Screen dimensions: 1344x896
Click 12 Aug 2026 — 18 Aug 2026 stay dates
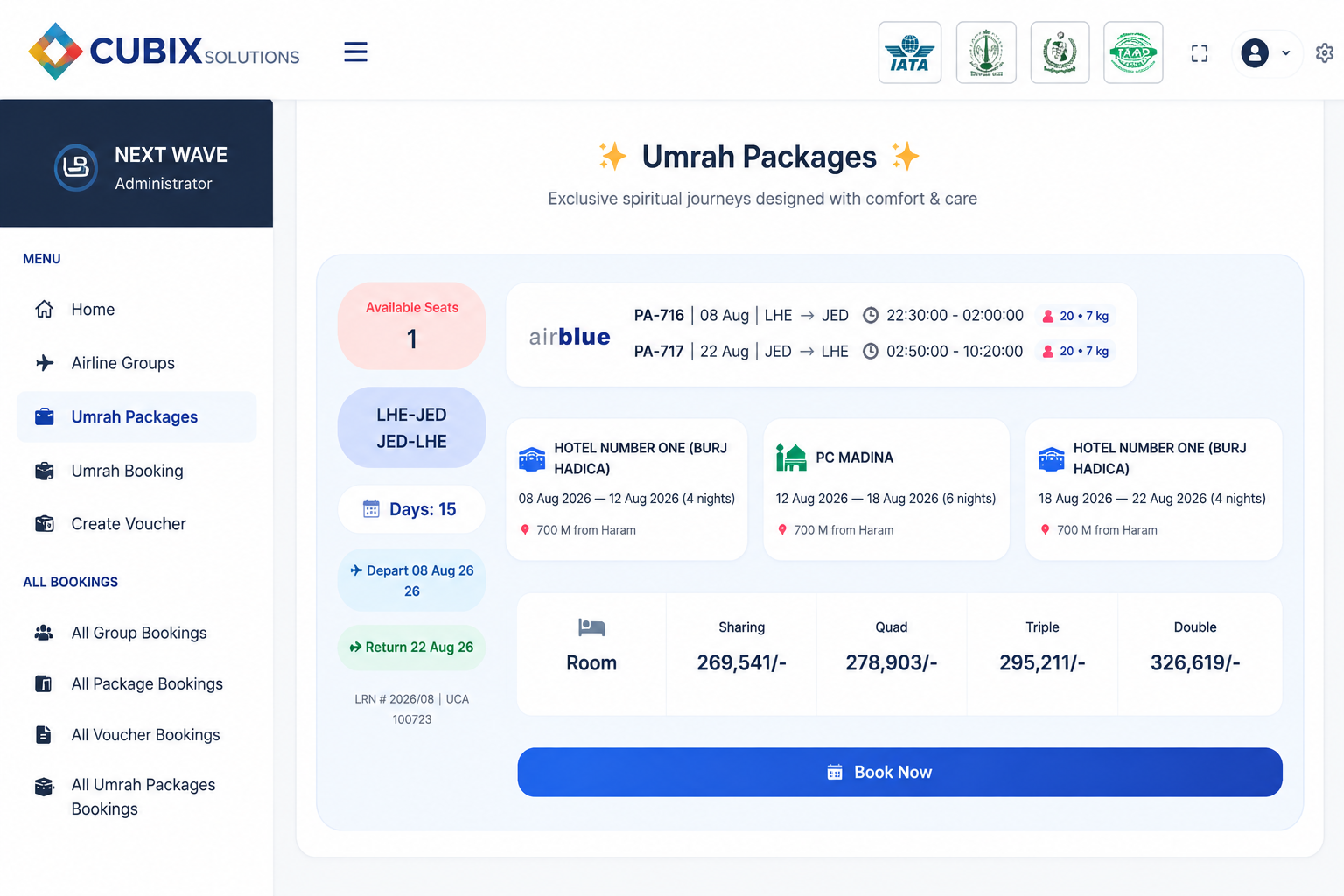click(885, 498)
